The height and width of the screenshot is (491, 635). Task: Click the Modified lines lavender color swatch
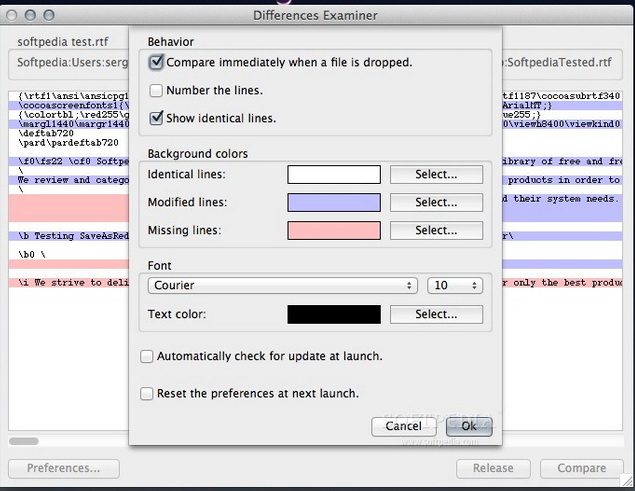tap(334, 202)
